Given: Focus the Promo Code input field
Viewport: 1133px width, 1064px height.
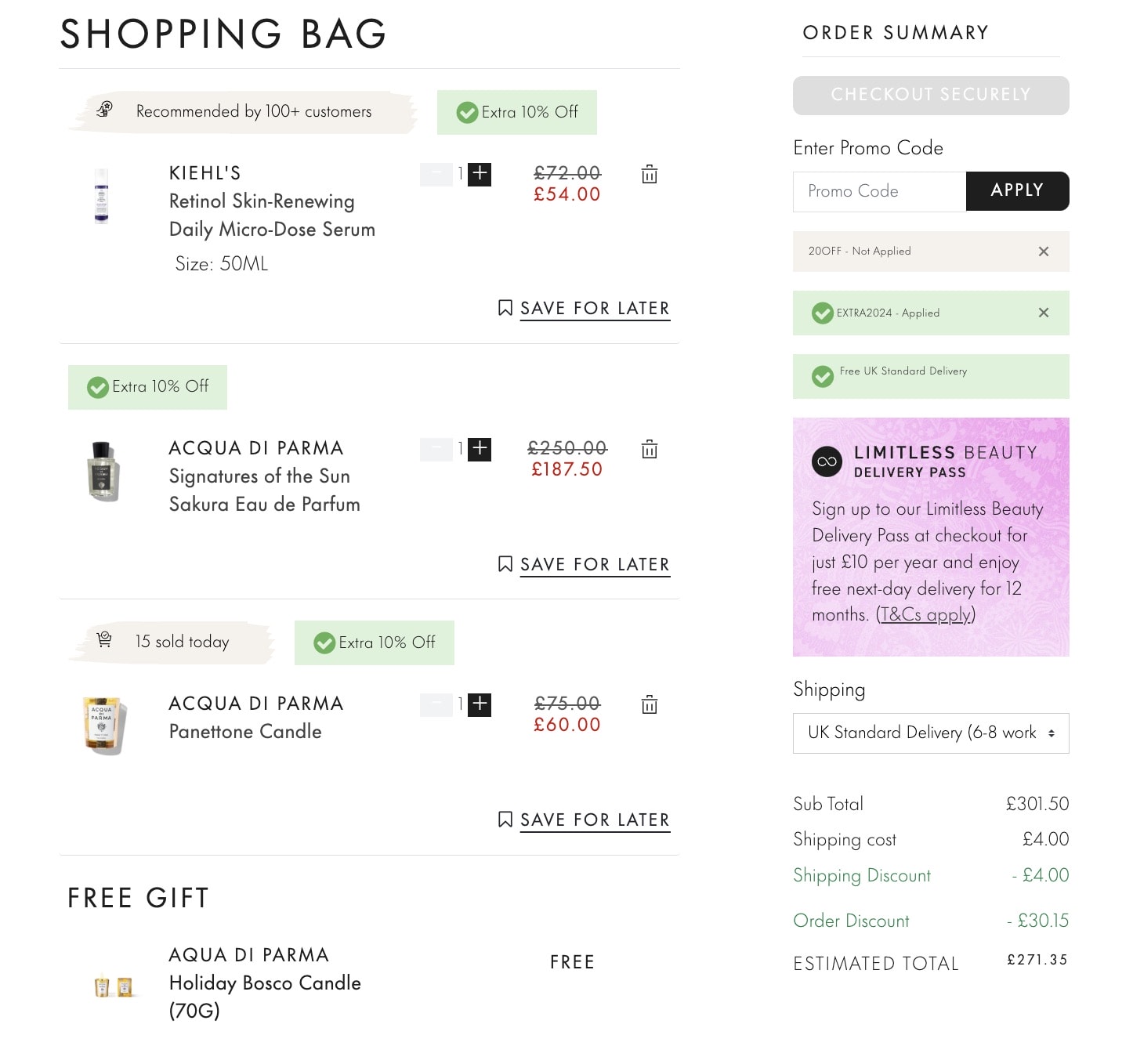Looking at the screenshot, I should click(x=879, y=192).
